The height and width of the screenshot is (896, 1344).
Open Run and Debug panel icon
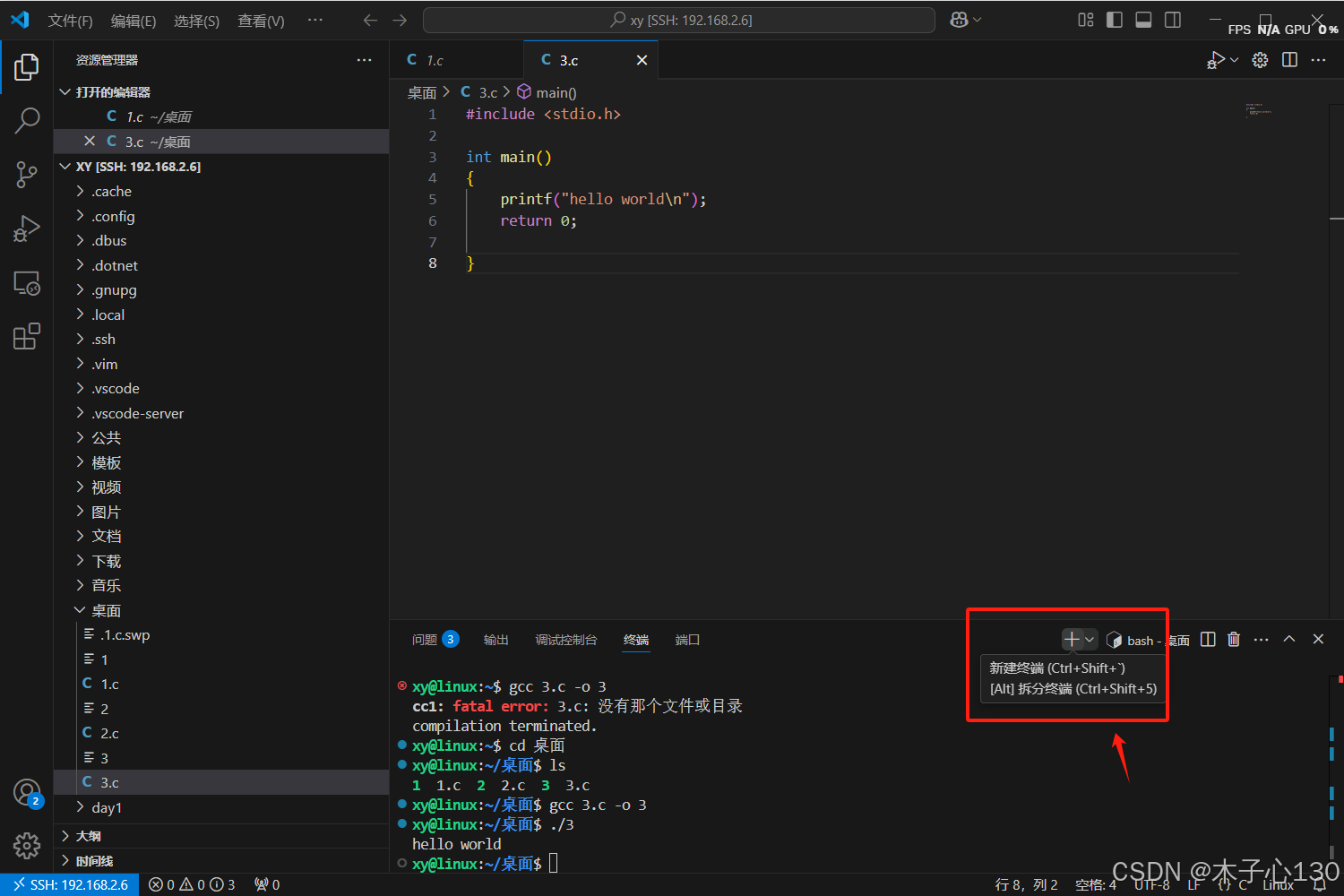point(27,228)
